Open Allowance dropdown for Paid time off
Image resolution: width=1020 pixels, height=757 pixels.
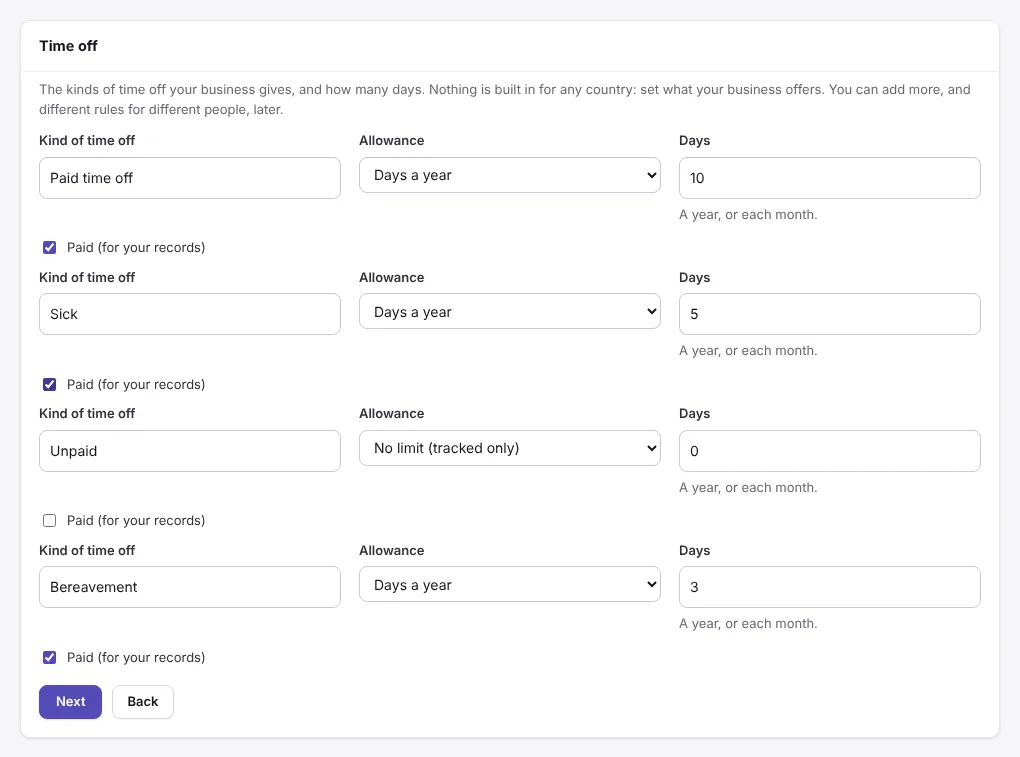pos(510,175)
